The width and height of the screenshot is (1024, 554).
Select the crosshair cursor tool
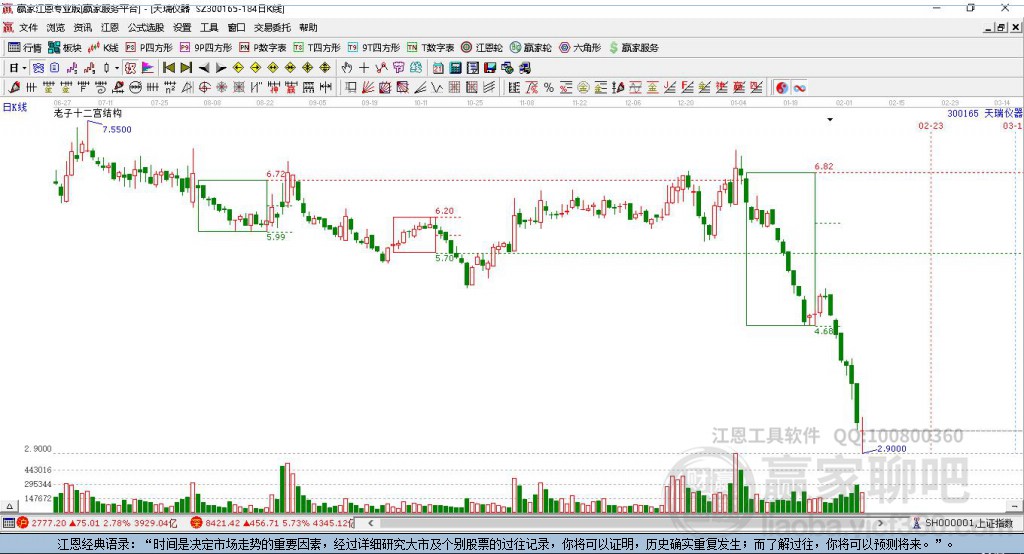pyautogui.click(x=364, y=68)
